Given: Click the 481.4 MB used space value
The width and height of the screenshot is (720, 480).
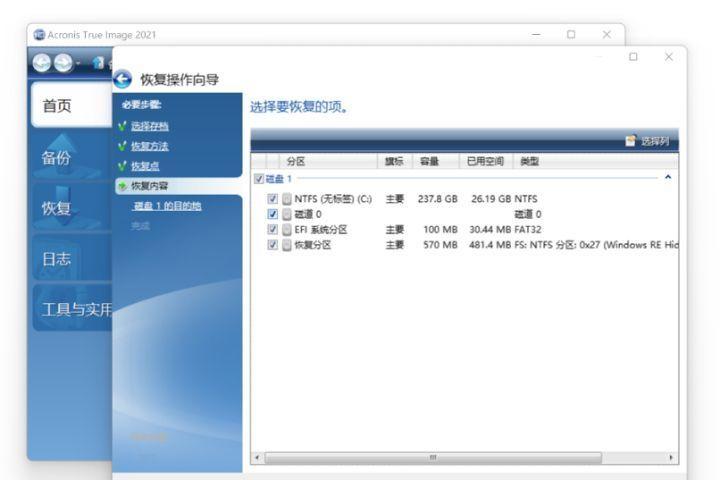Looking at the screenshot, I should [x=490, y=245].
